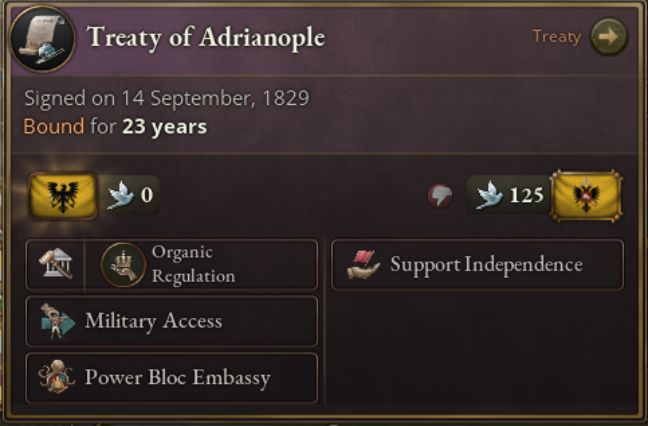This screenshot has width=648, height=426.
Task: Click the round Organic Regulation crown icon
Action: (124, 264)
